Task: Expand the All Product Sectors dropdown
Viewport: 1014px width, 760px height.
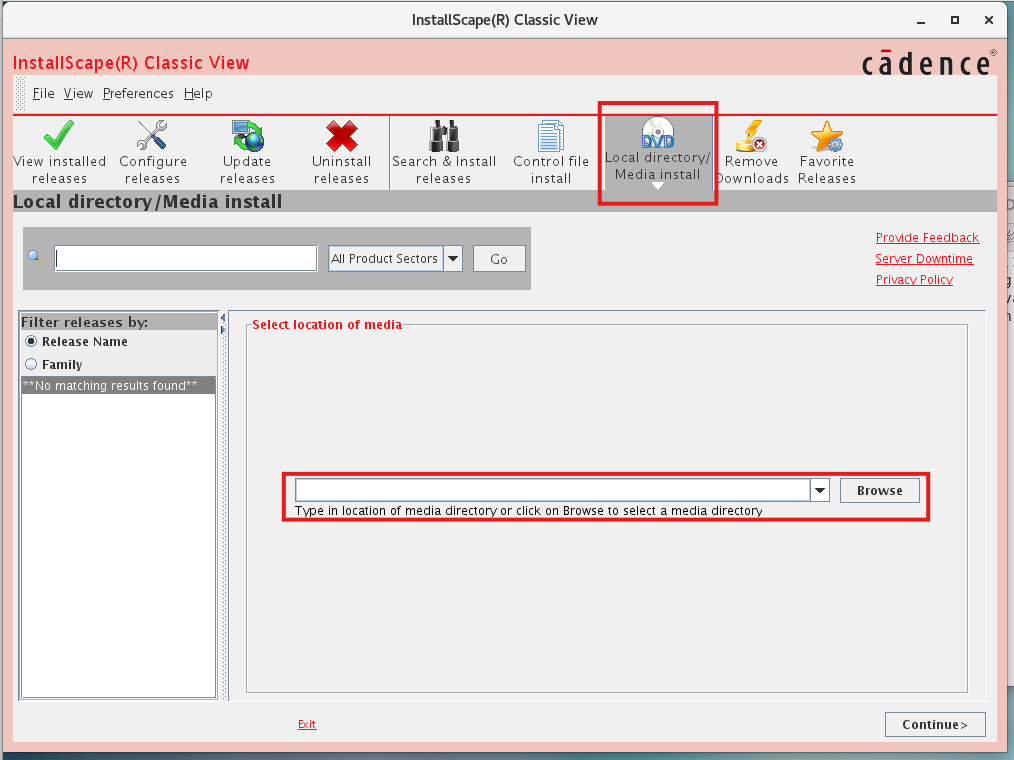Action: click(x=453, y=259)
